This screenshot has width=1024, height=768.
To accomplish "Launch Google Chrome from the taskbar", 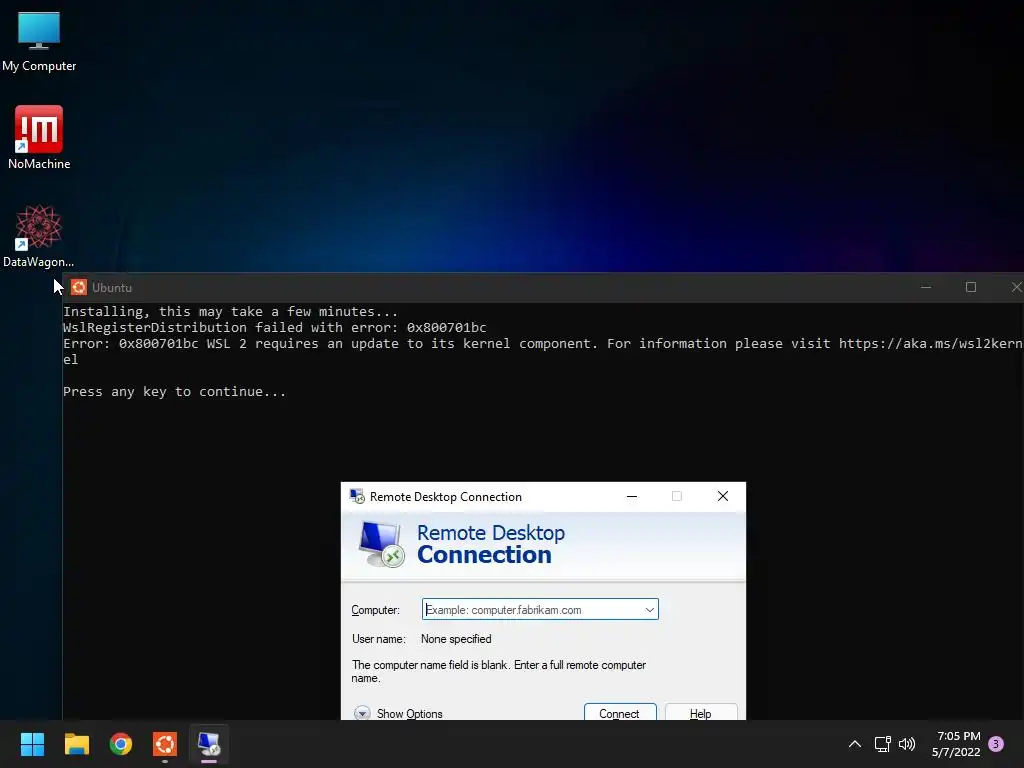I will pyautogui.click(x=121, y=744).
